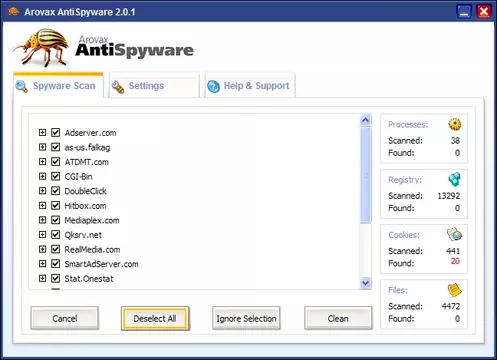The height and width of the screenshot is (360, 497).
Task: Click the magnifier icon on Spyware Scan tab
Action: (x=22, y=87)
